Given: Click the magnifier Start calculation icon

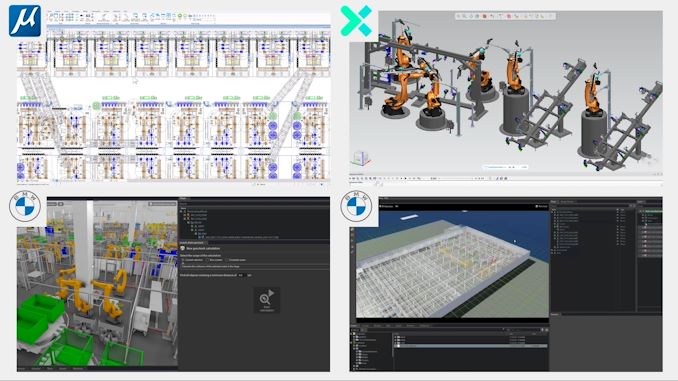Looking at the screenshot, I should coord(266,298).
